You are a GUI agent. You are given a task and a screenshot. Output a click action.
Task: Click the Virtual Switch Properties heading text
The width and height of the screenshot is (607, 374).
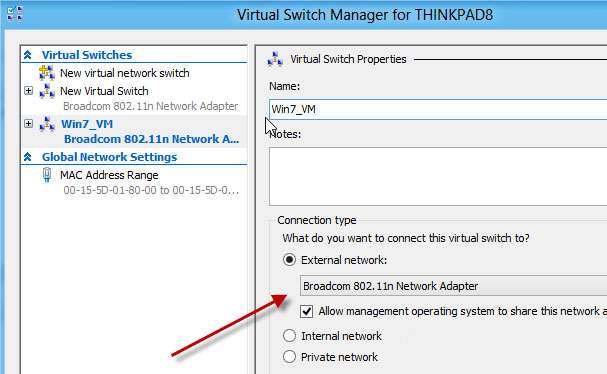pyautogui.click(x=348, y=59)
